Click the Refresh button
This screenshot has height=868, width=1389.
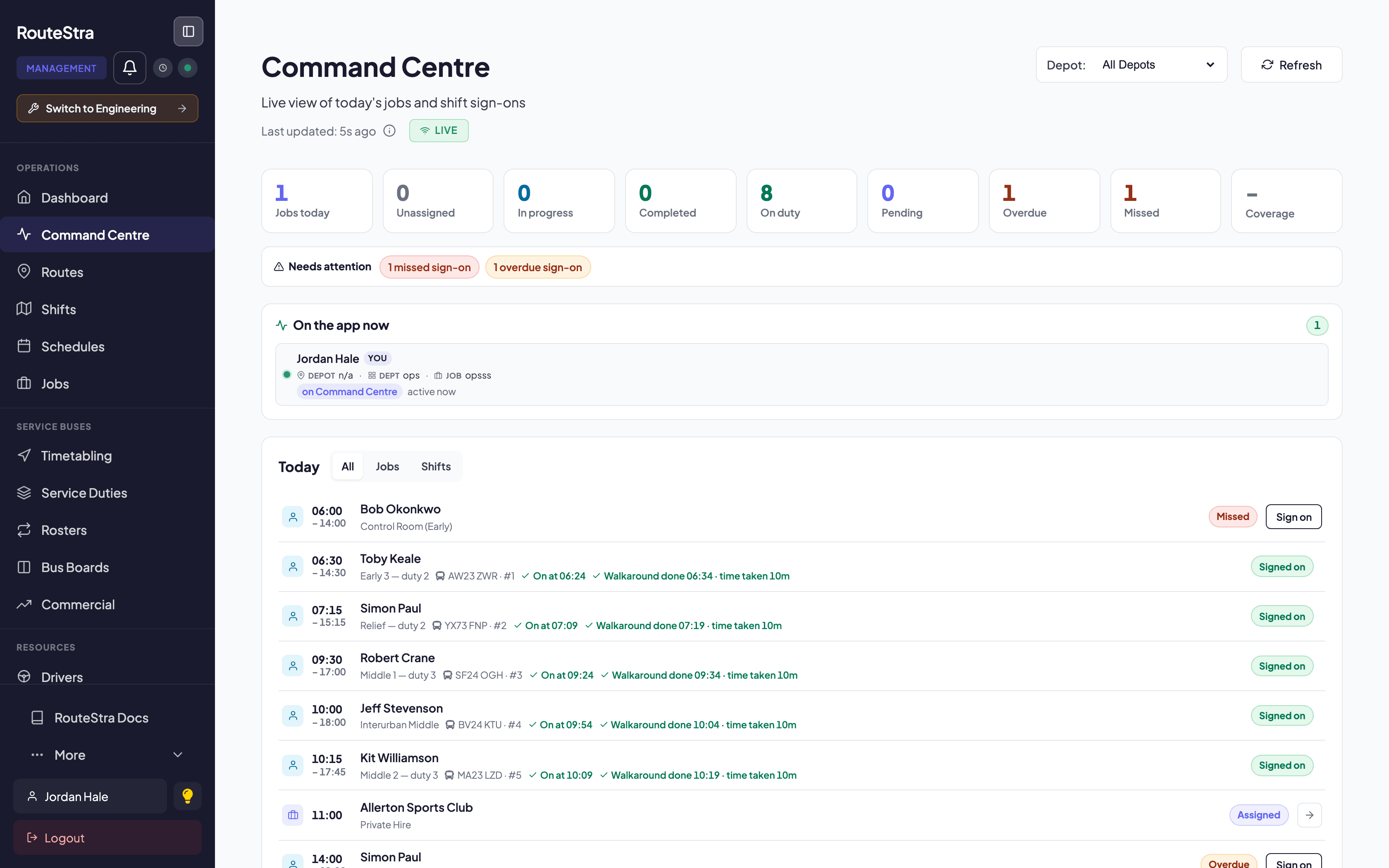tap(1291, 64)
